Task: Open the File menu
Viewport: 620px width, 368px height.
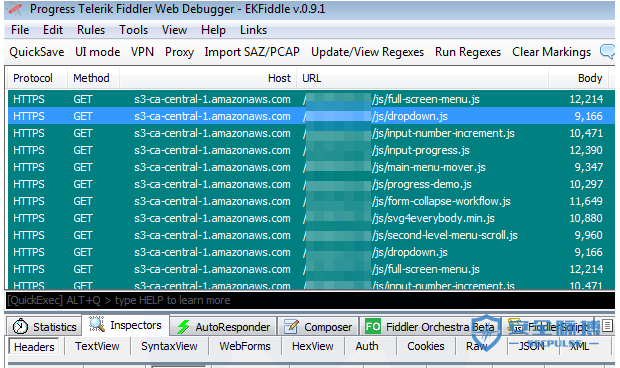Action: [x=20, y=30]
